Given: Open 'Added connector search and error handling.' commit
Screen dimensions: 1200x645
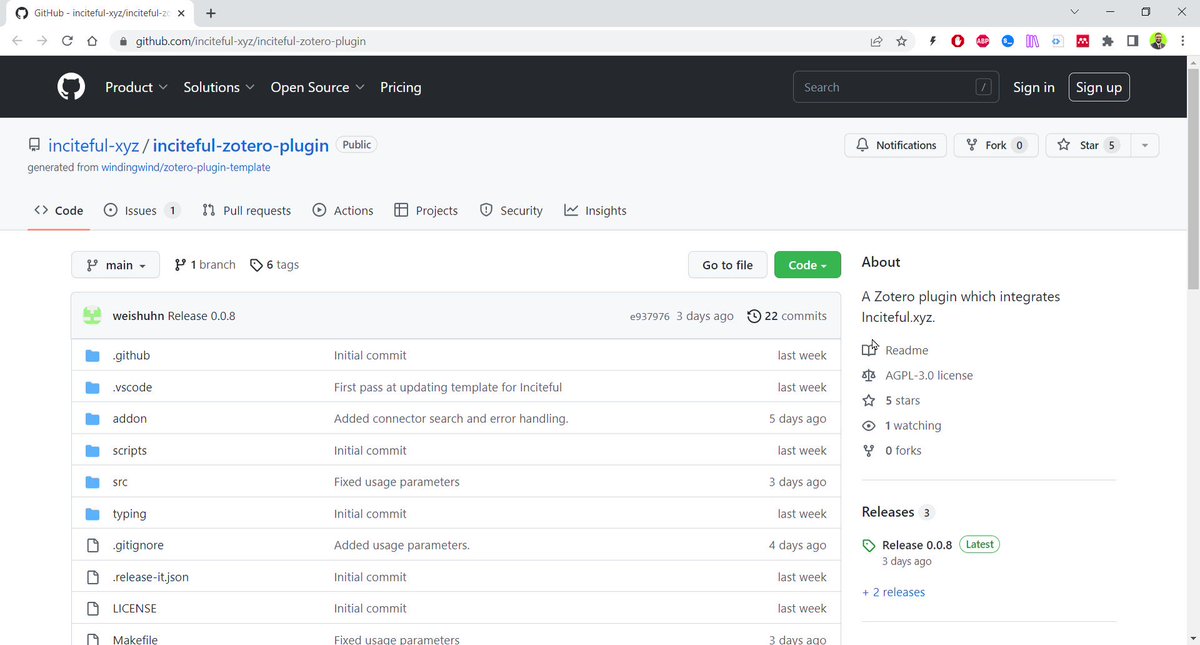Looking at the screenshot, I should 451,418.
